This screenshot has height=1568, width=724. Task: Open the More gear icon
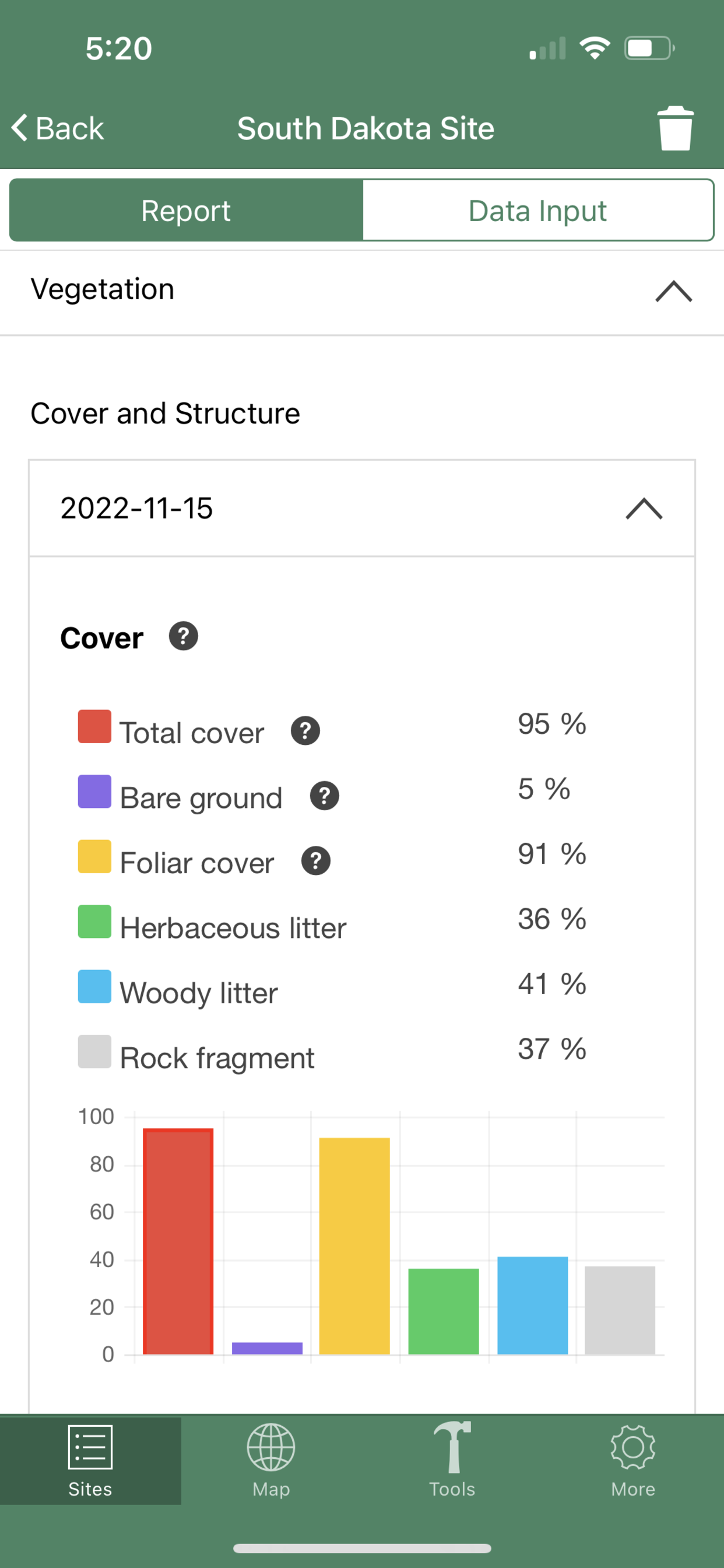(x=633, y=1446)
